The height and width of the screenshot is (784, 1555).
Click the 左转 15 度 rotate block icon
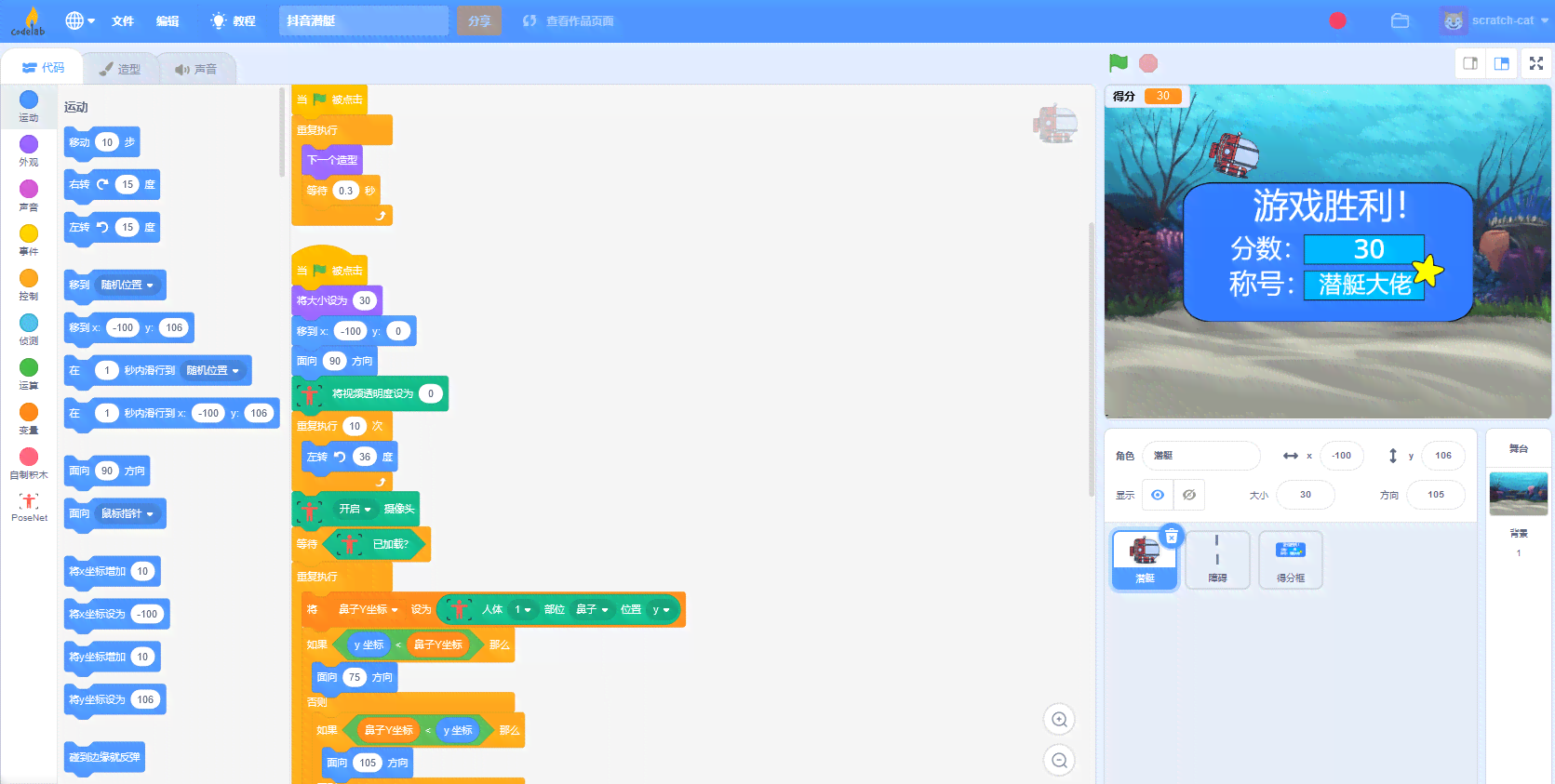point(102,227)
